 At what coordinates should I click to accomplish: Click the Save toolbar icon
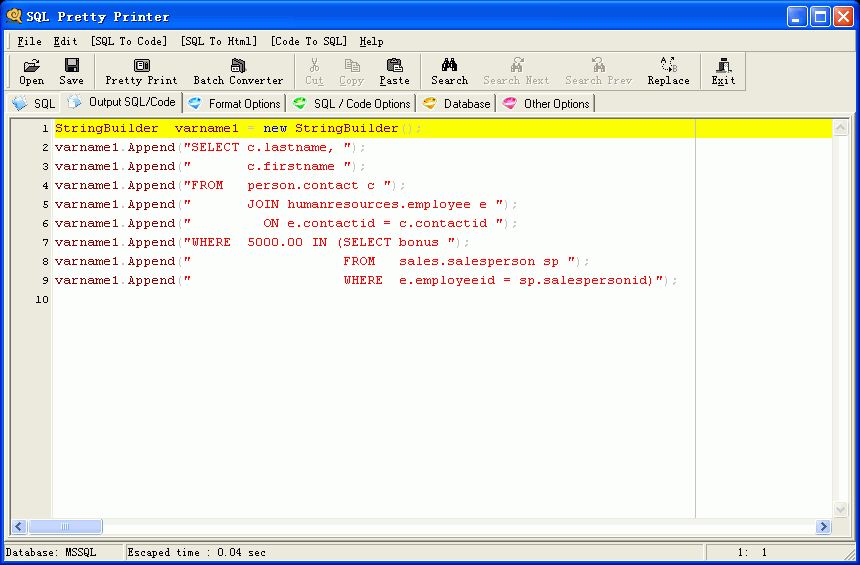tap(71, 71)
